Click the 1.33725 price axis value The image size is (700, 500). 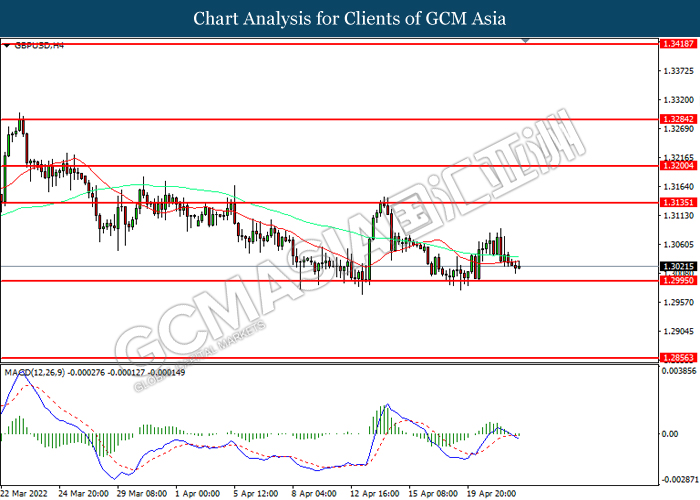point(679,71)
